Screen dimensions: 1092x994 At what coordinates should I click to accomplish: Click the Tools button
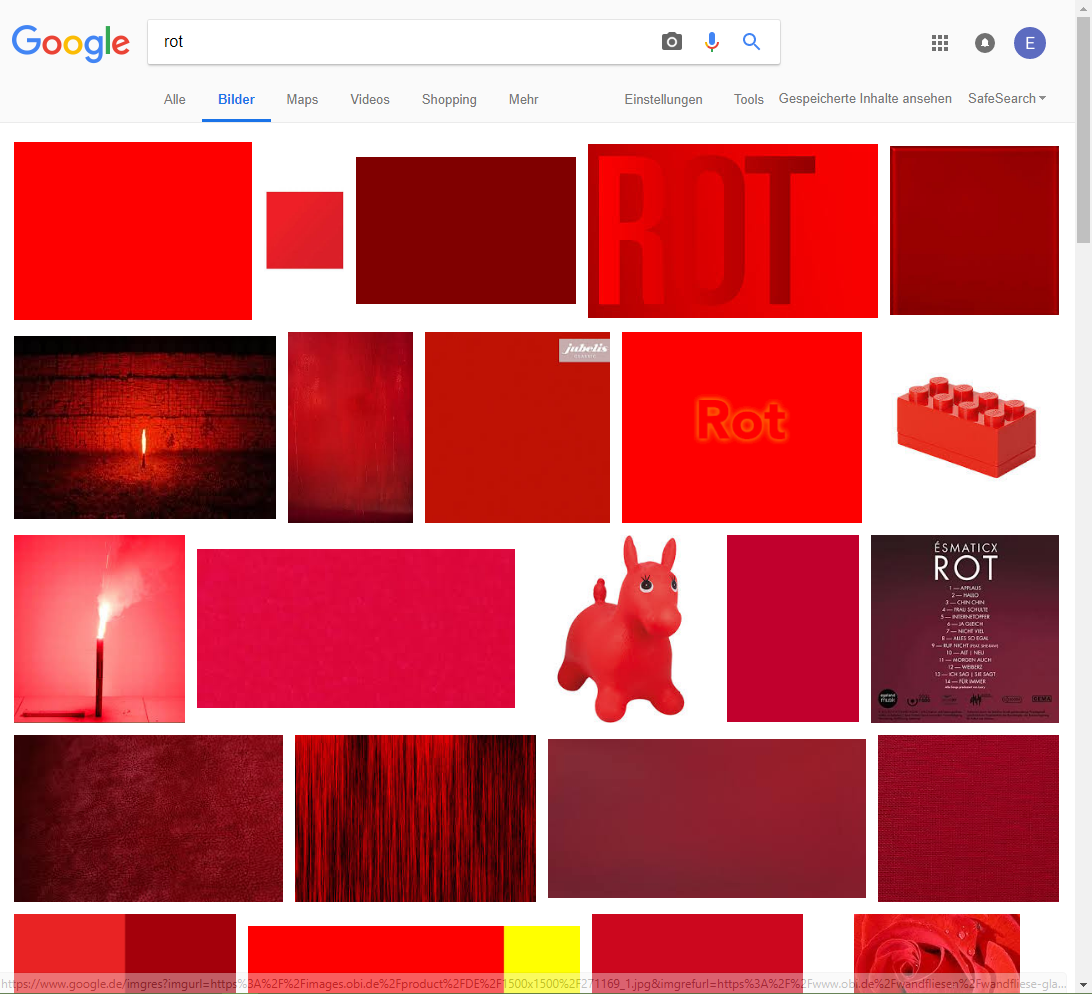point(748,99)
